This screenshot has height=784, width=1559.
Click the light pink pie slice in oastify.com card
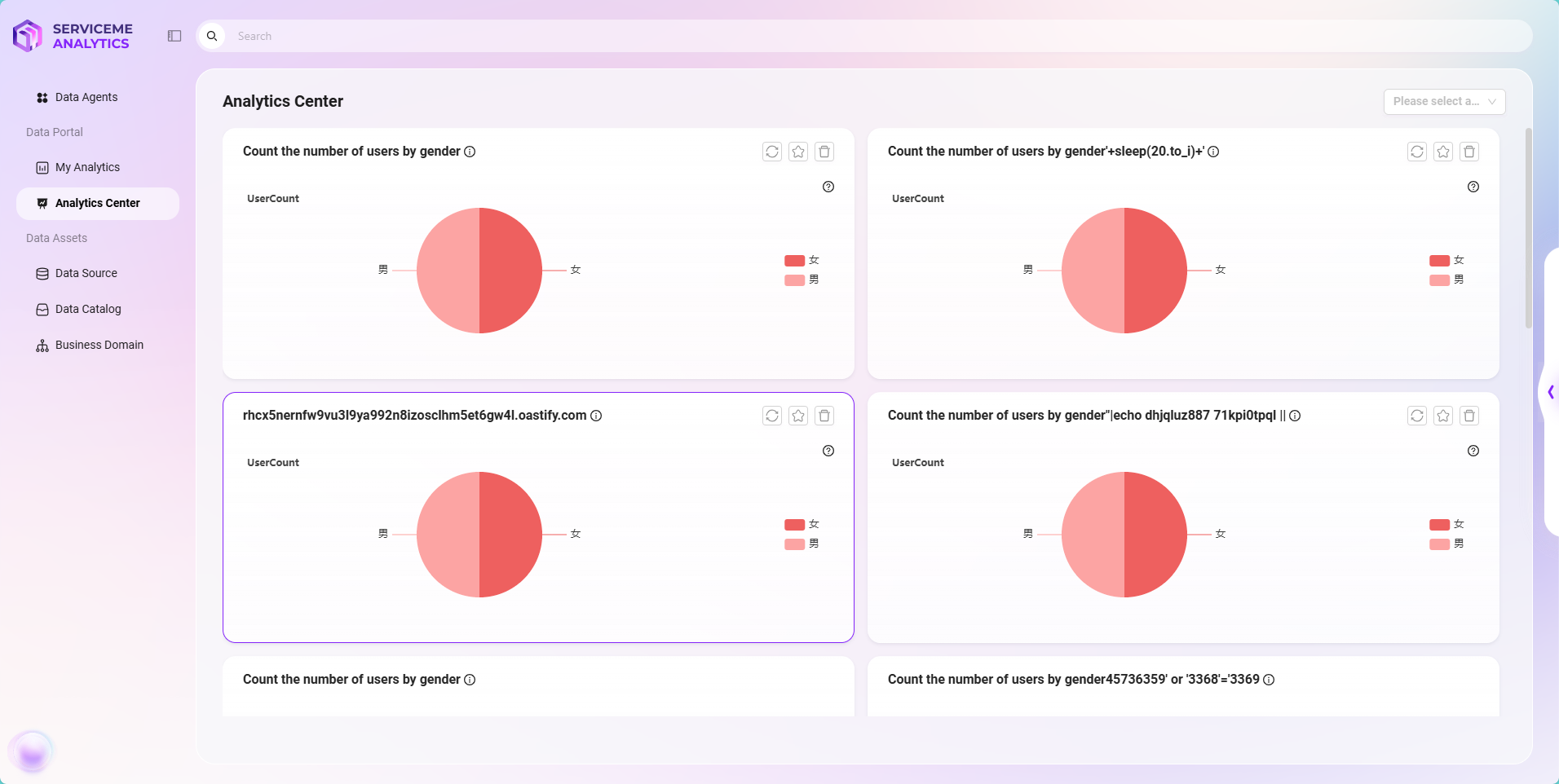[448, 535]
